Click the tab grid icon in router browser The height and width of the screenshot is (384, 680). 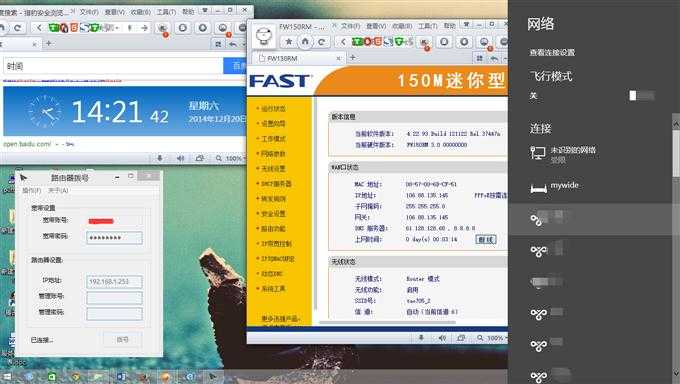479,58
